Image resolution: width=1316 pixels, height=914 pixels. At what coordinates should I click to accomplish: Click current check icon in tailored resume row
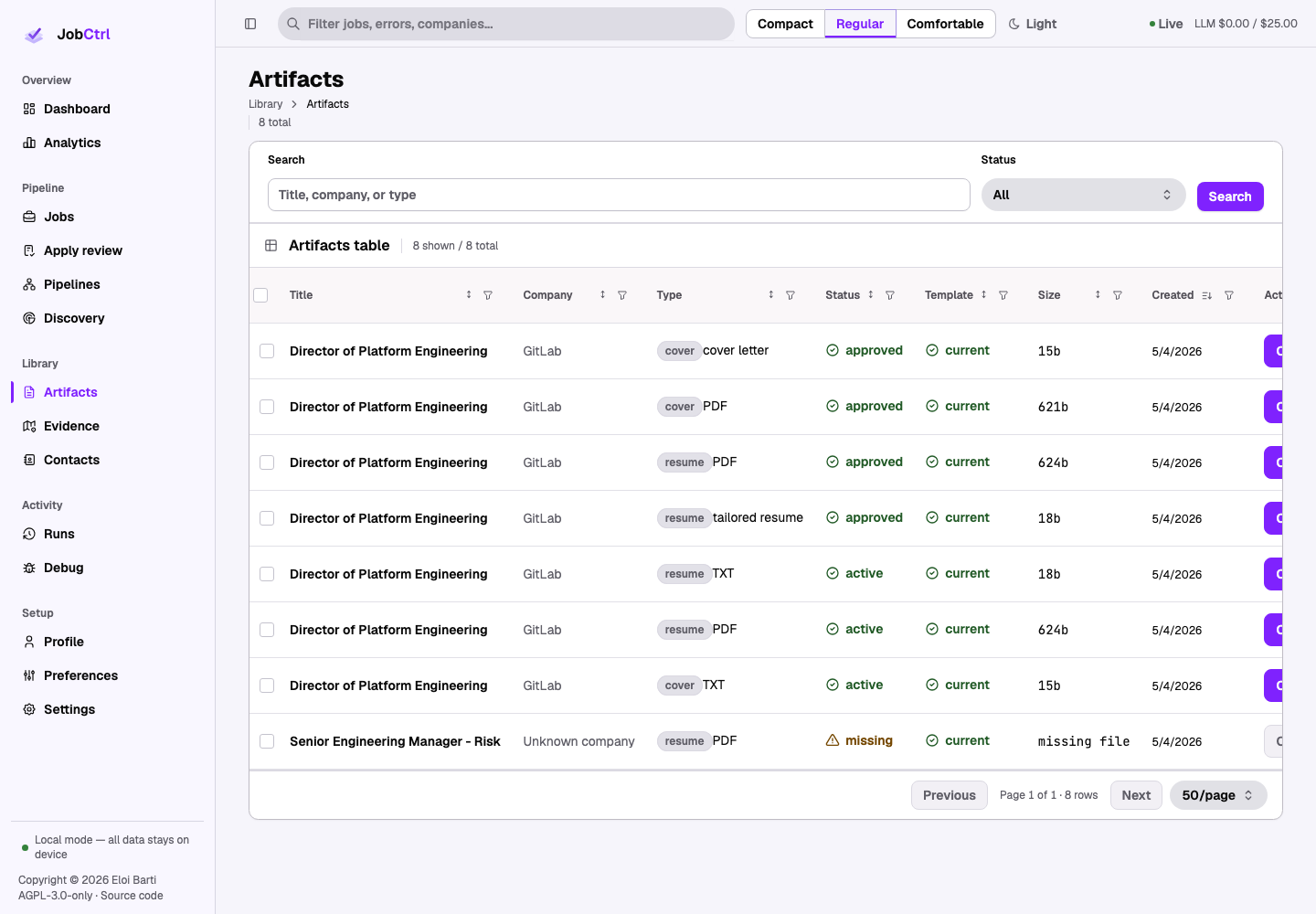click(x=932, y=517)
